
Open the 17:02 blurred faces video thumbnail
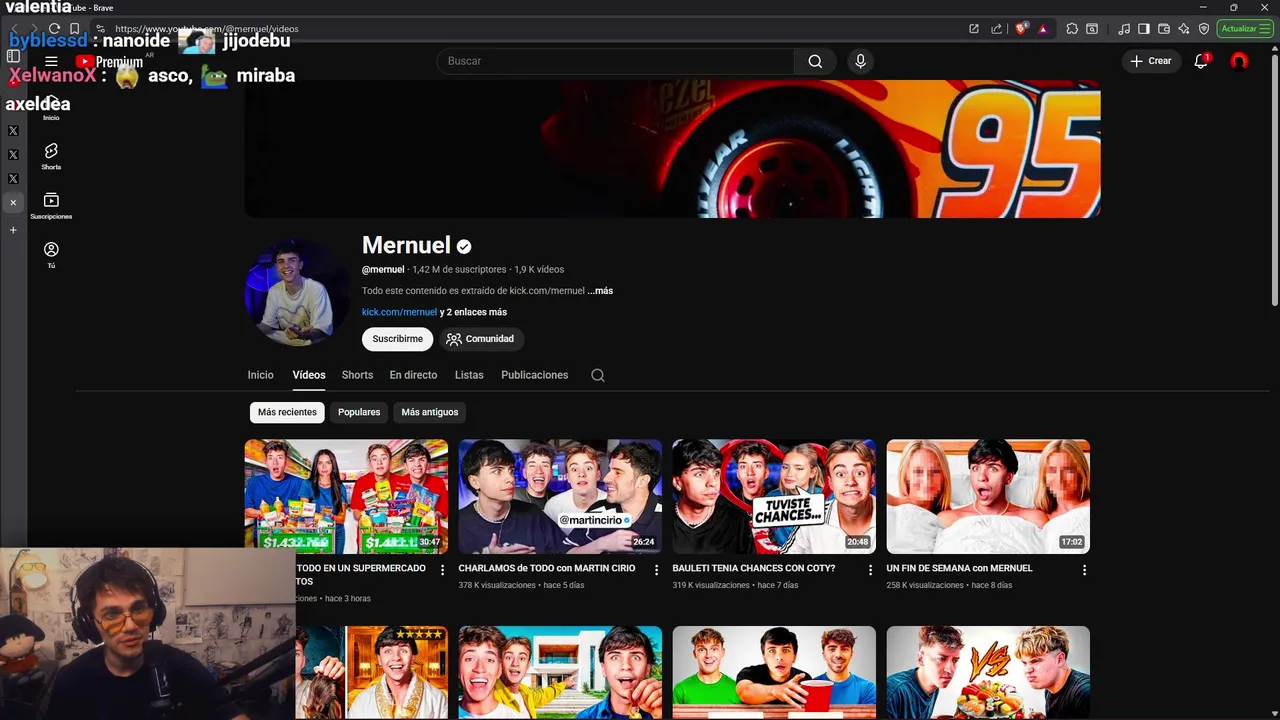click(x=988, y=497)
